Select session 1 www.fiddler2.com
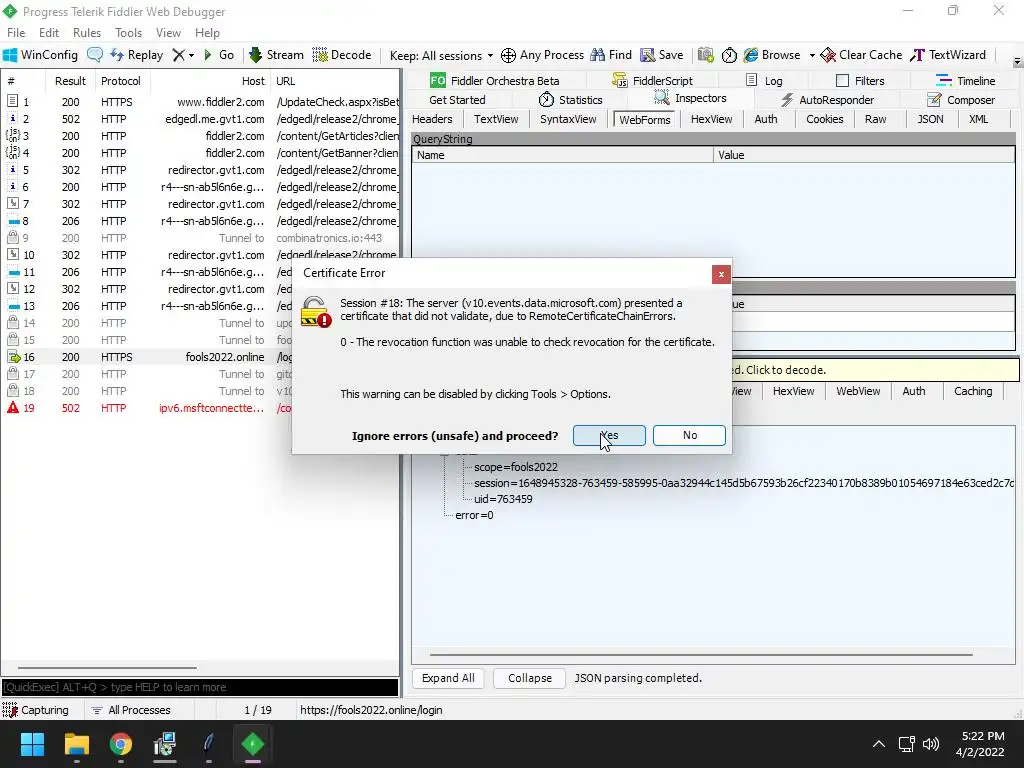Viewport: 1024px width, 768px height. [x=199, y=102]
